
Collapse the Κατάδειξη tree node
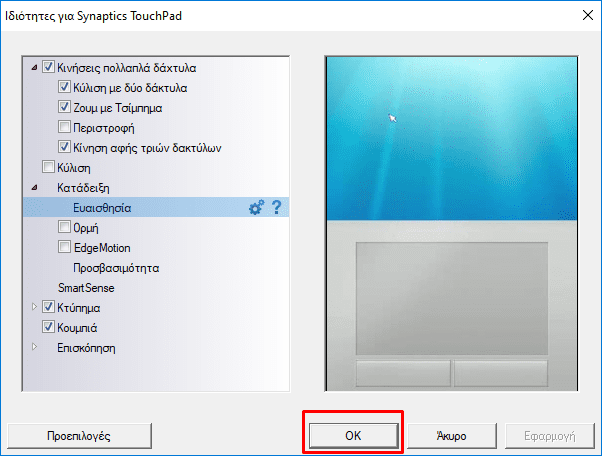click(35, 188)
